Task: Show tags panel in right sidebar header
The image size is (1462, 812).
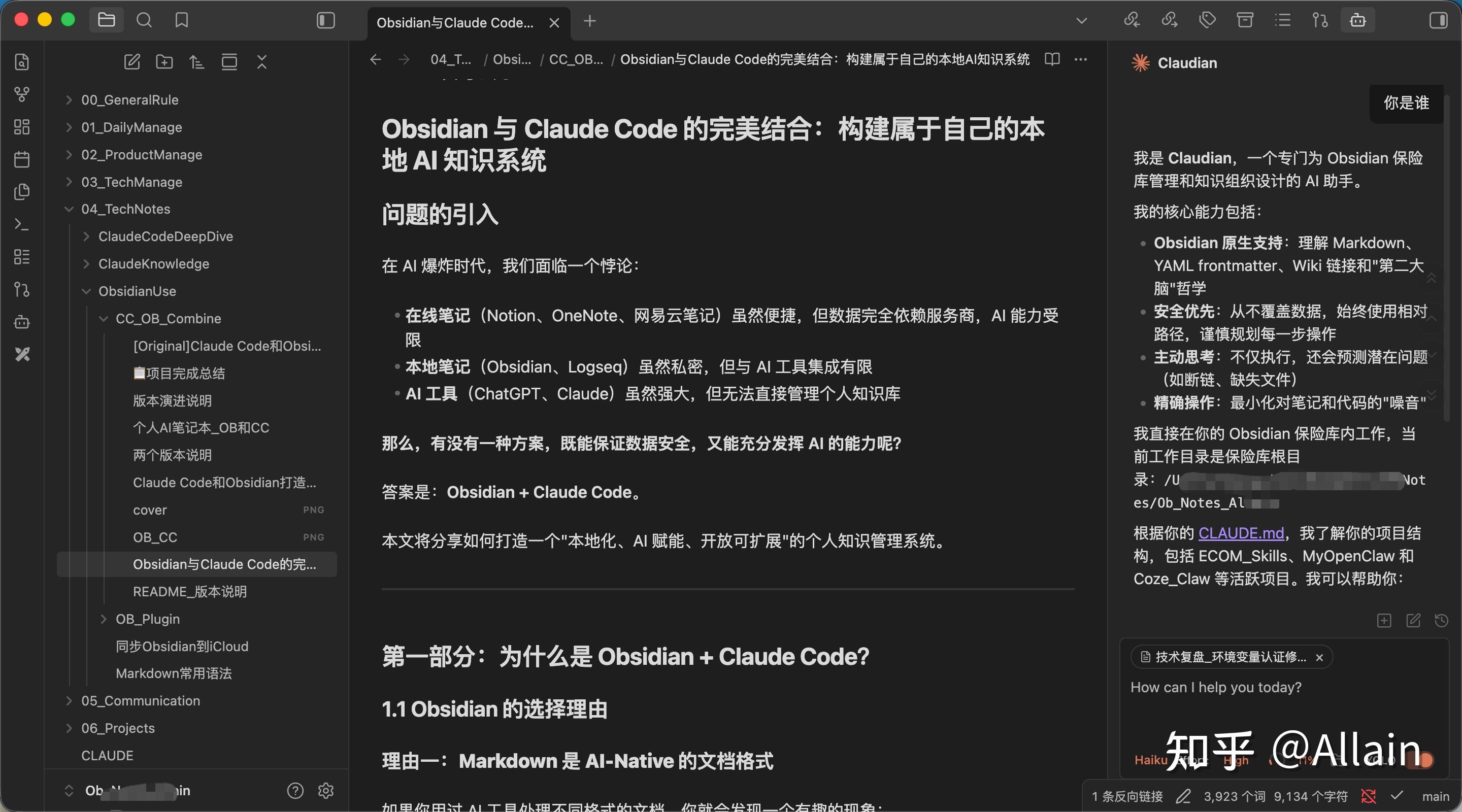Action: pyautogui.click(x=1207, y=20)
